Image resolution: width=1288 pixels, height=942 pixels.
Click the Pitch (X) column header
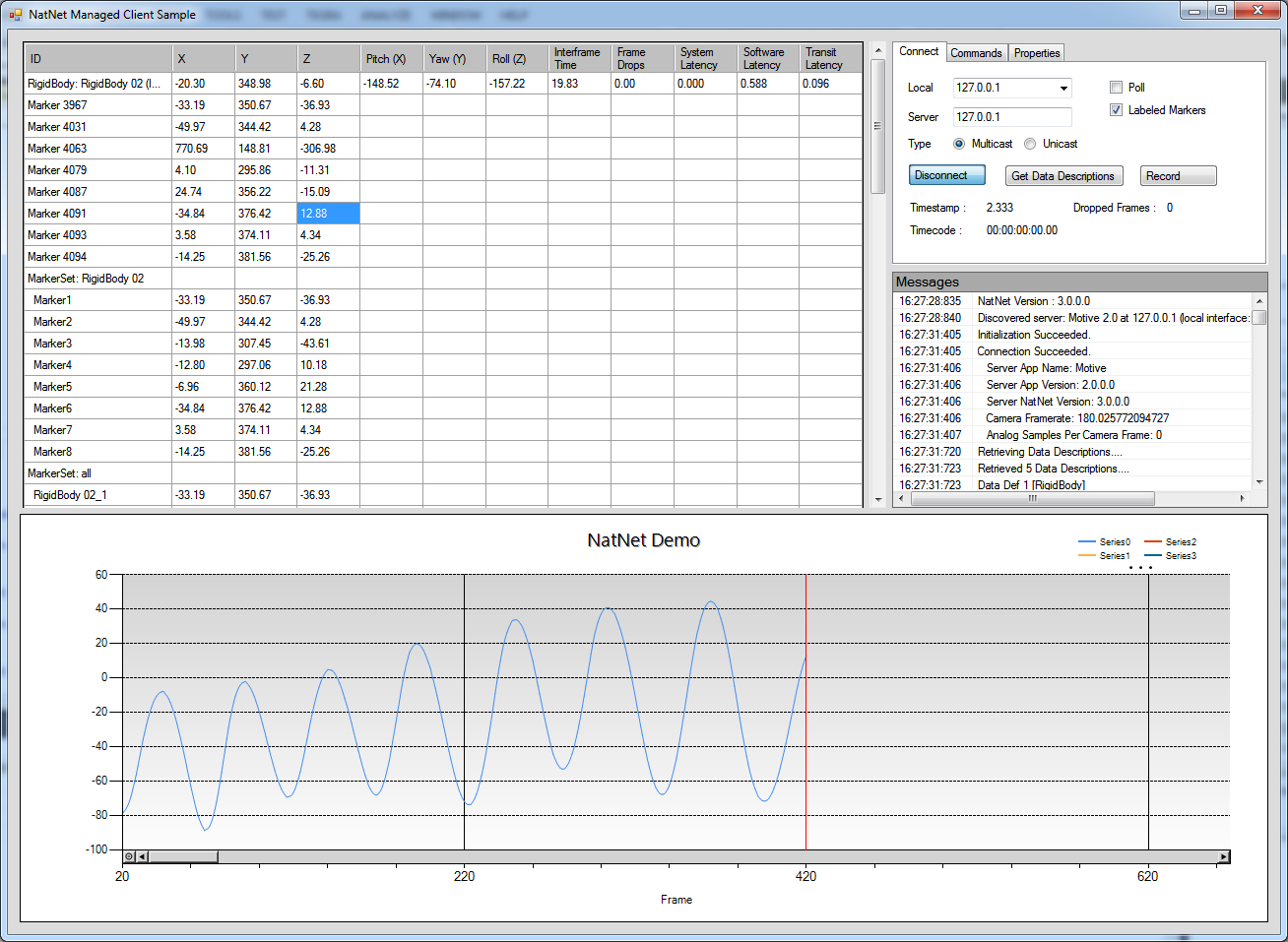(390, 59)
